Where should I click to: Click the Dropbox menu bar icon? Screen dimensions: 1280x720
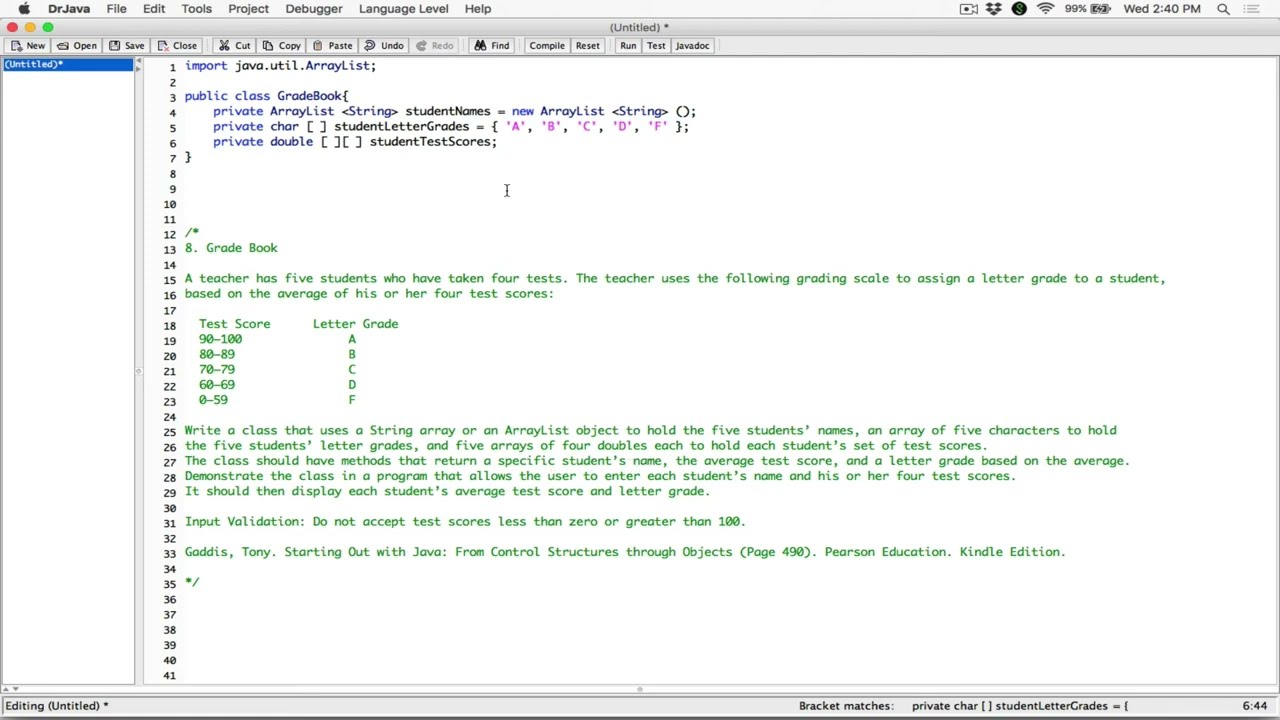click(x=993, y=9)
